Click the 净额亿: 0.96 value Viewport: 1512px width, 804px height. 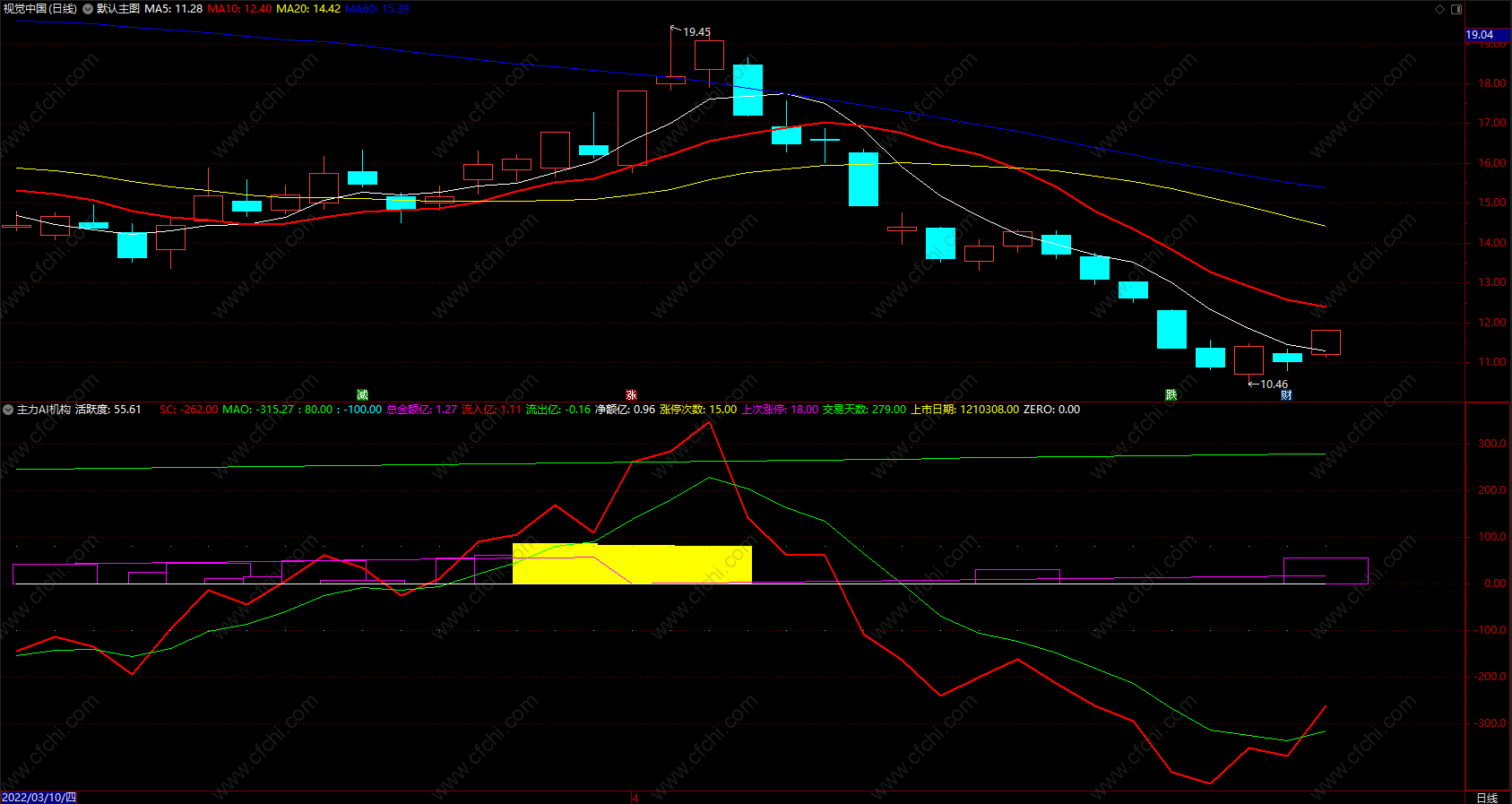[x=626, y=410]
